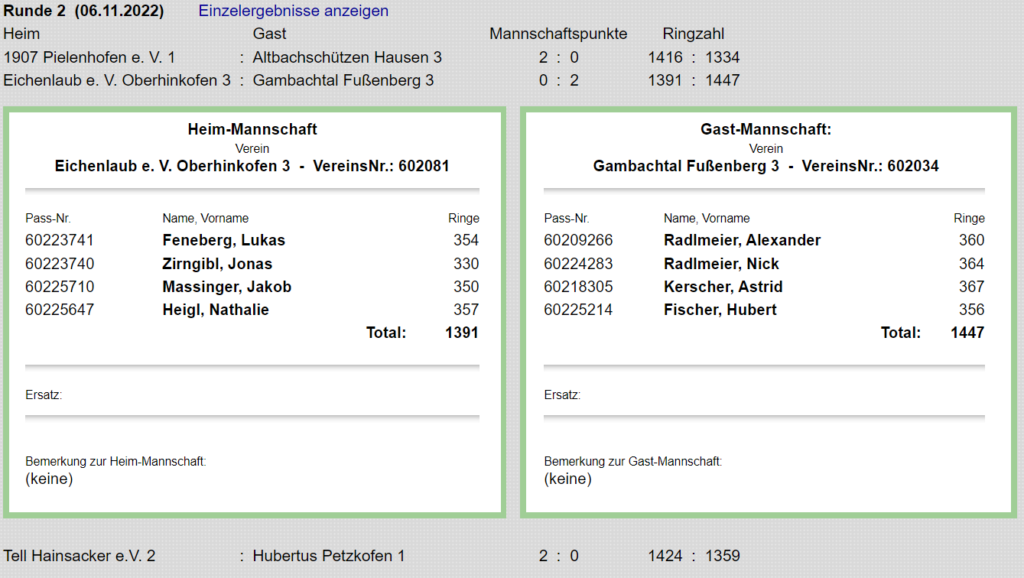Select Fischer, Hubert in guest team
The image size is (1024, 578).
tap(719, 310)
